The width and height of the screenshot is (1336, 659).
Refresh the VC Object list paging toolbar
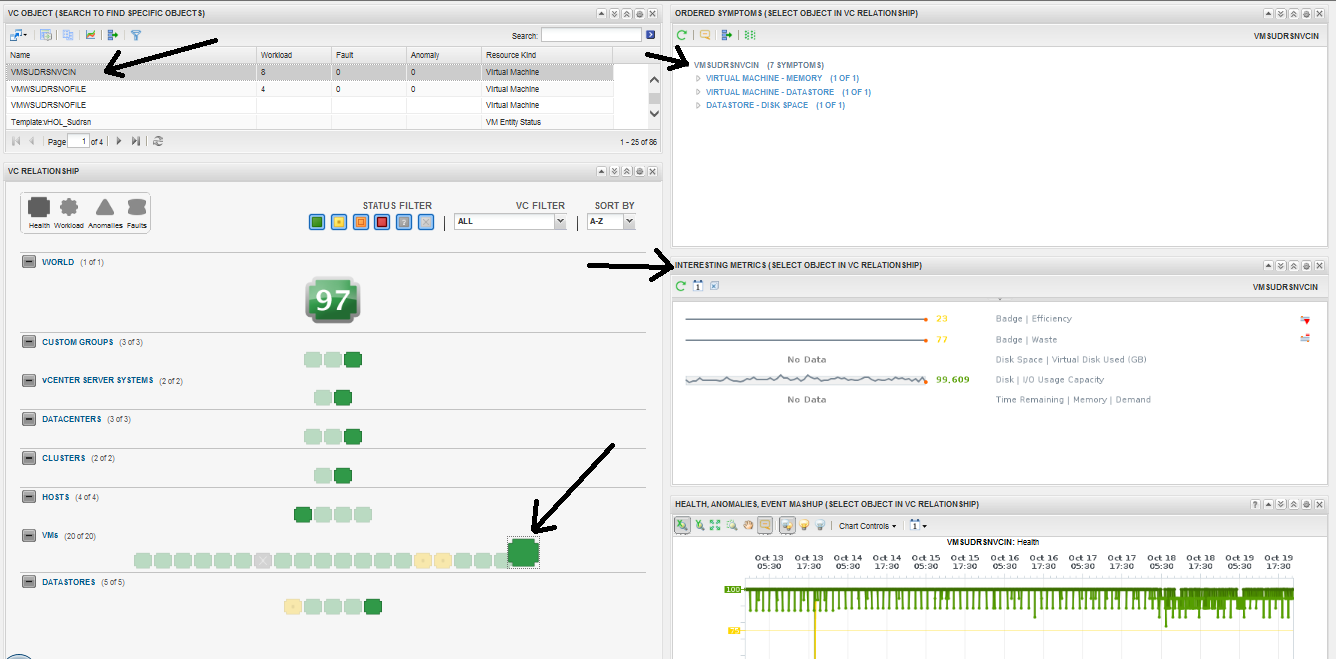click(158, 142)
